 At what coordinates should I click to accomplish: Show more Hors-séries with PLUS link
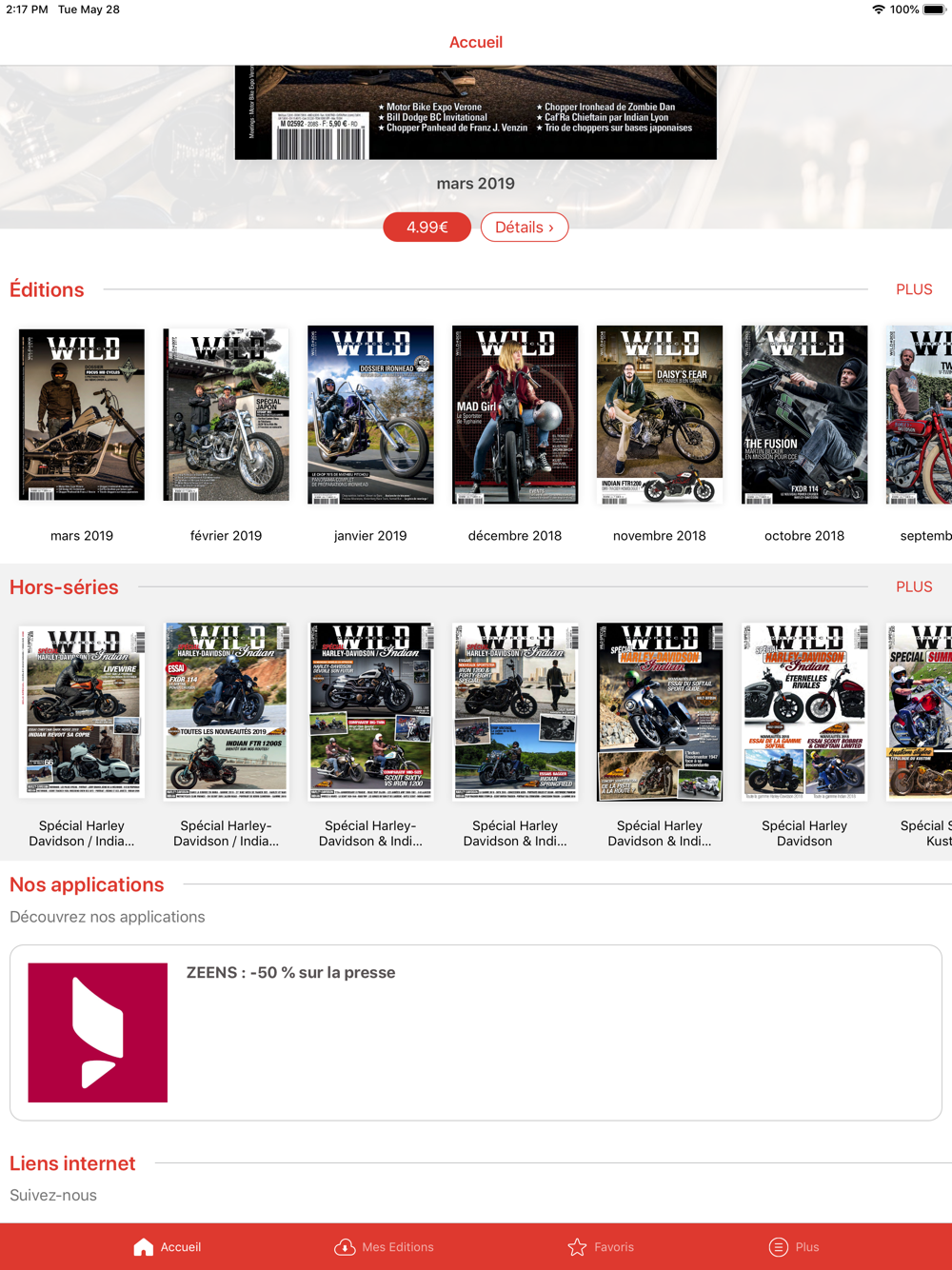pyautogui.click(x=914, y=587)
